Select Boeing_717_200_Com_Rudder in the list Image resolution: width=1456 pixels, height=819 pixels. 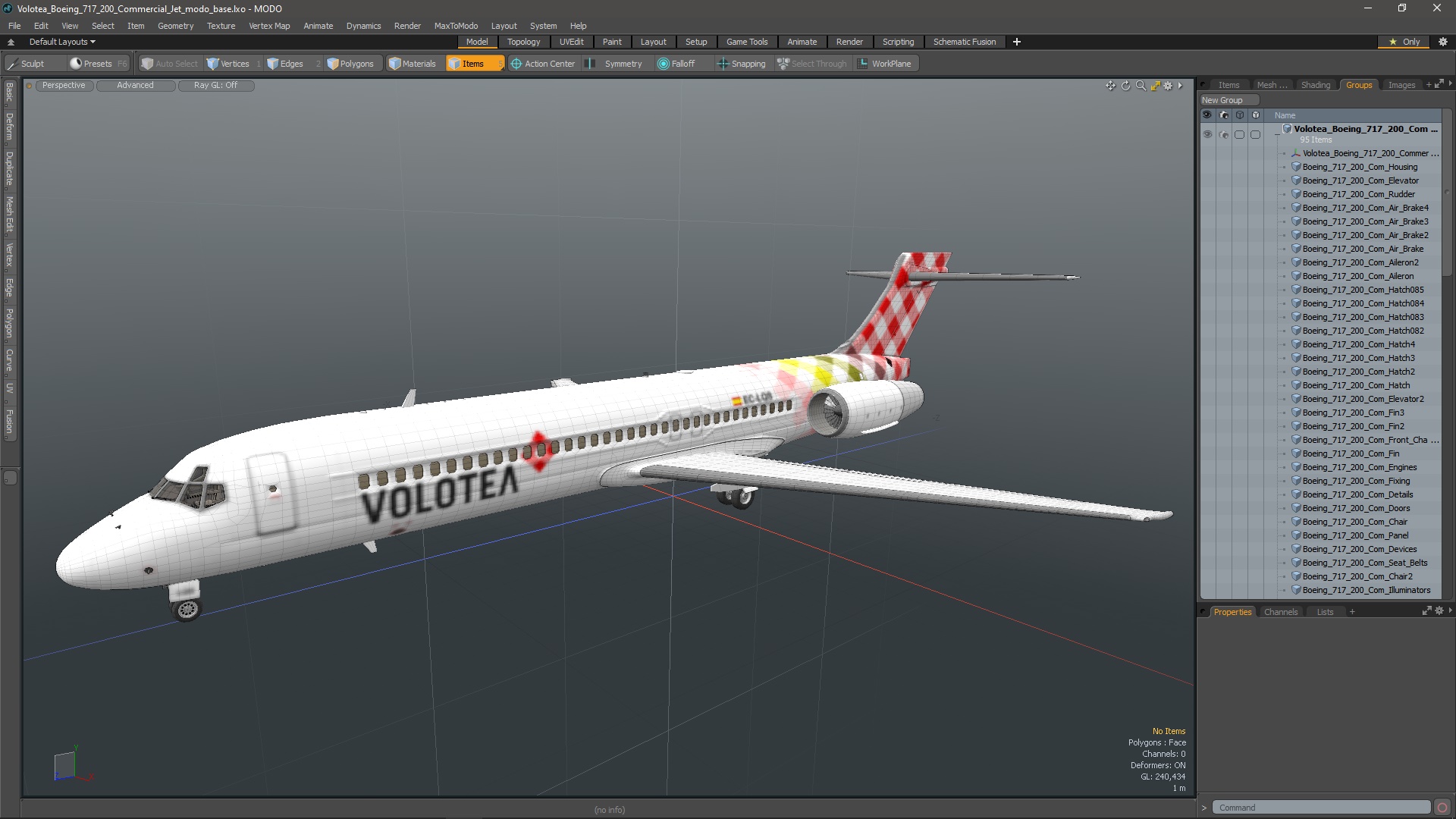click(x=1358, y=194)
